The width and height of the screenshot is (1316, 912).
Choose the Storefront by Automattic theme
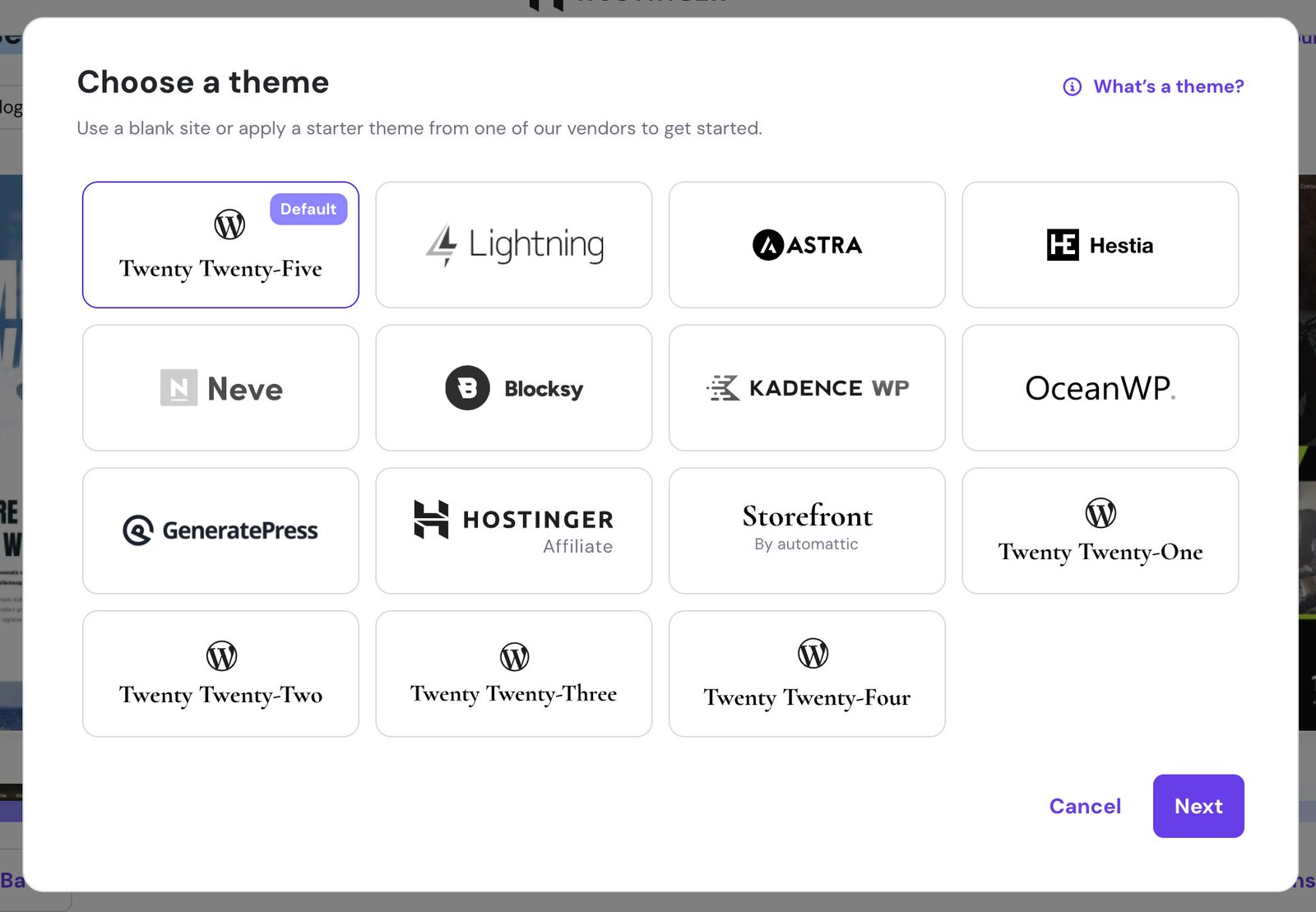(x=806, y=530)
